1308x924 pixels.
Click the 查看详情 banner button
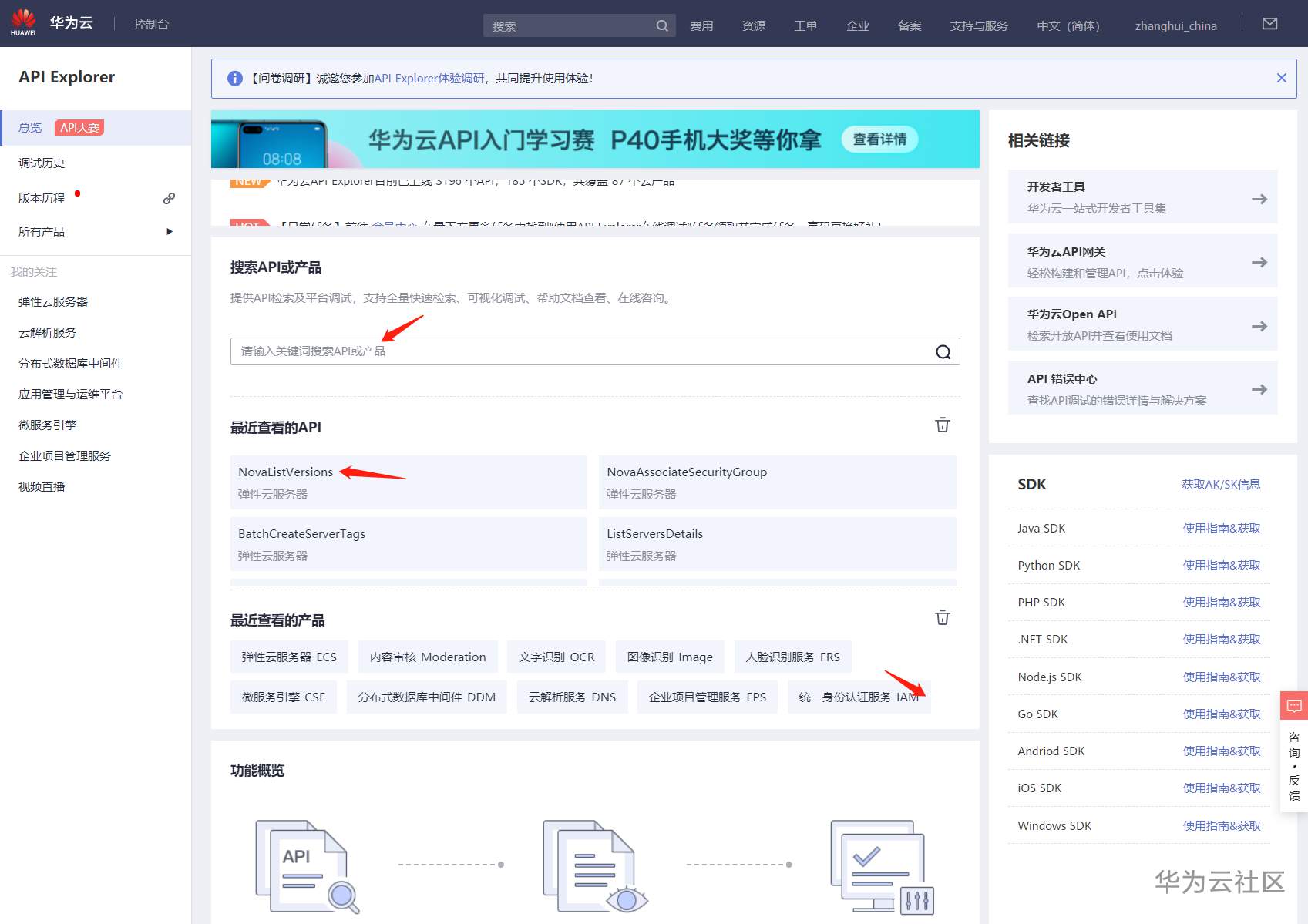point(879,139)
